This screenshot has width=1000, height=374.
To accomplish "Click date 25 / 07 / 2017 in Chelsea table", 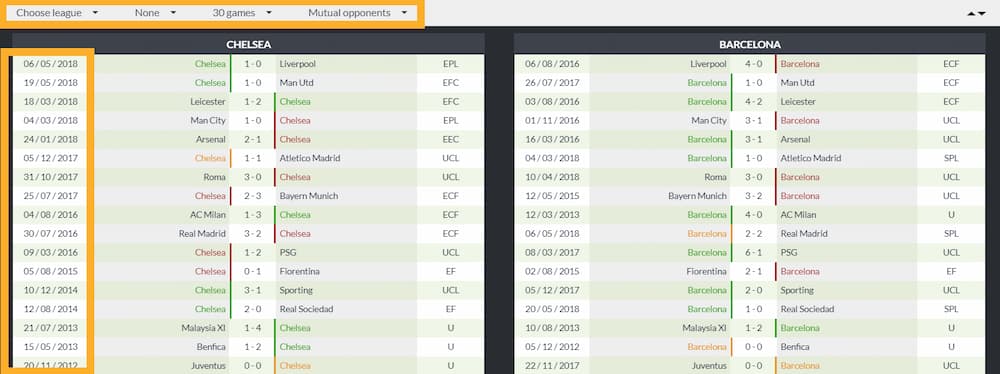I will (x=50, y=196).
